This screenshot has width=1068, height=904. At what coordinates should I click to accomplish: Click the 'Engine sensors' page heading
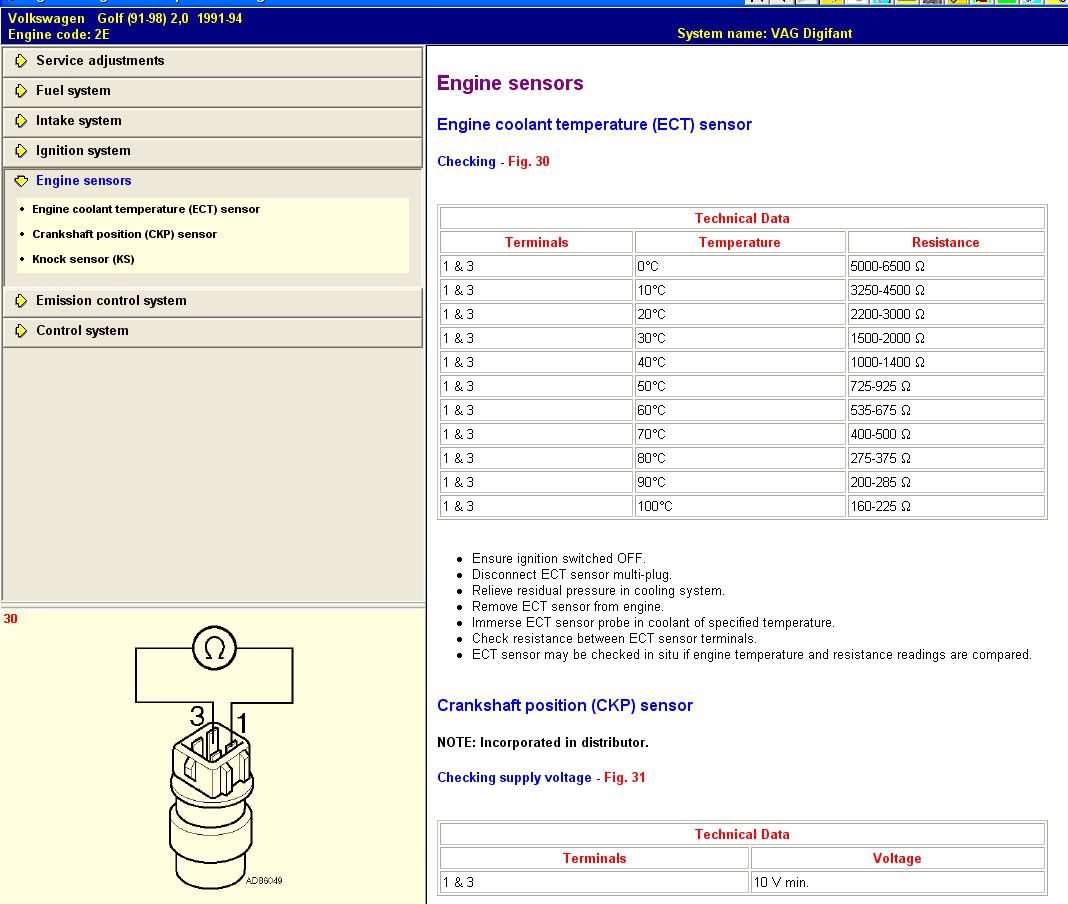(510, 83)
